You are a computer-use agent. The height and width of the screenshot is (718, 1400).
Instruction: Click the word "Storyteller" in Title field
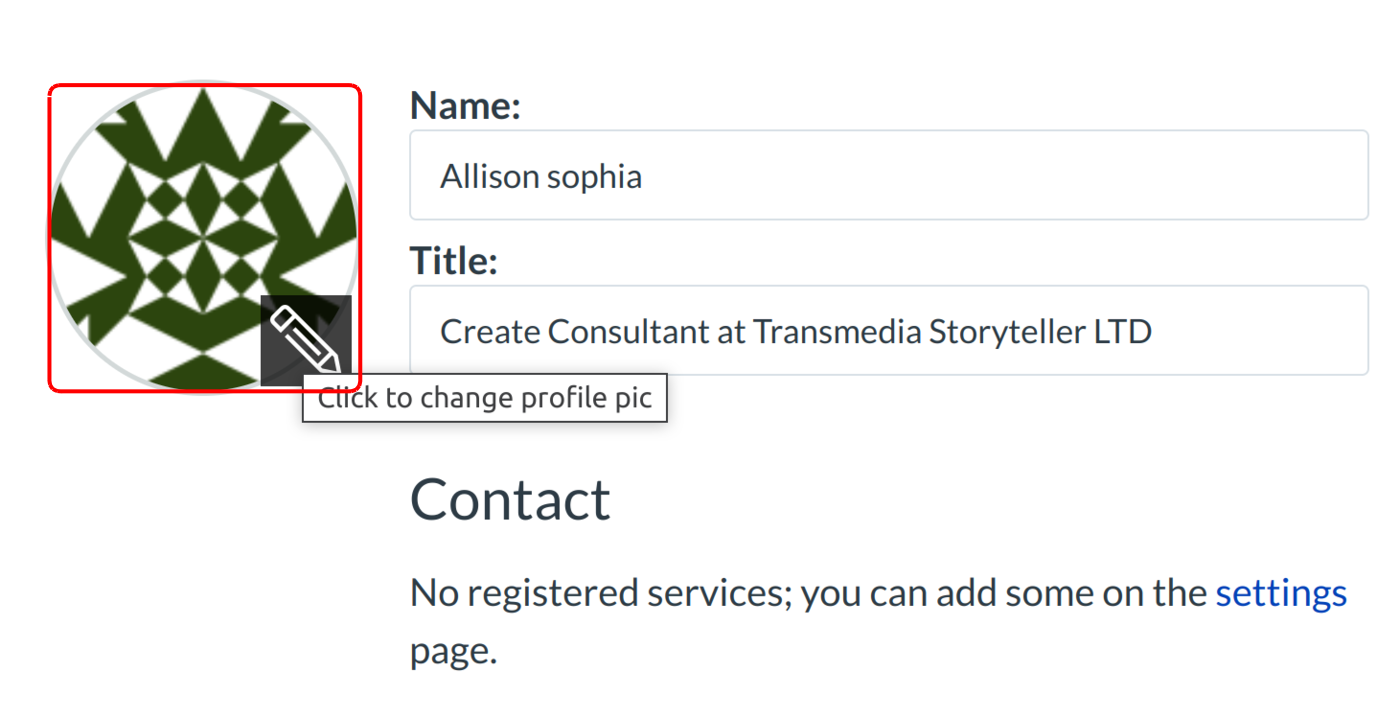tap(1005, 331)
